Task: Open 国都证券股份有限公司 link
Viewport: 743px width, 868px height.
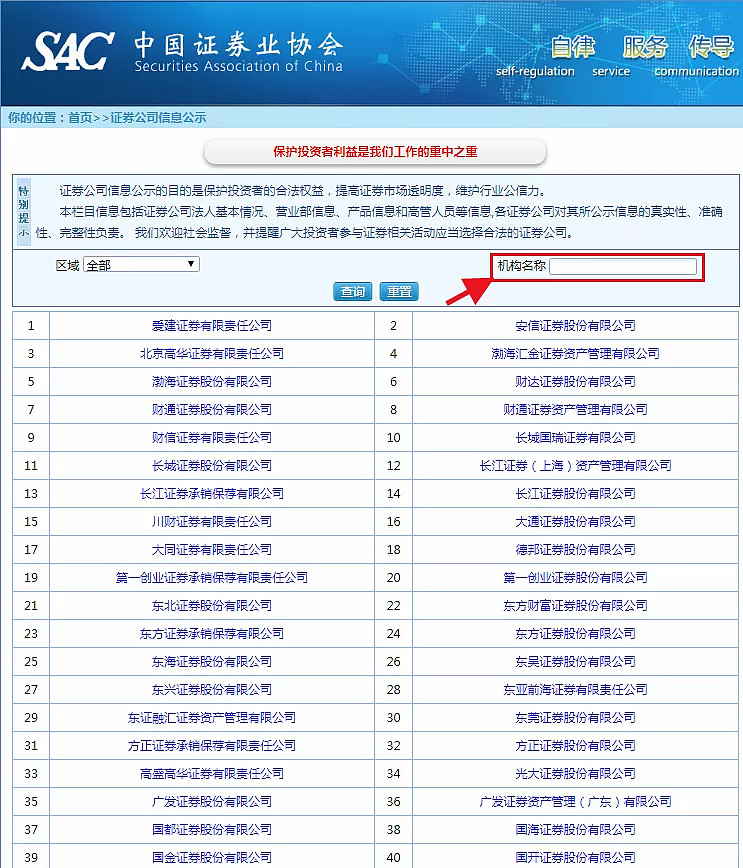Action: (212, 830)
